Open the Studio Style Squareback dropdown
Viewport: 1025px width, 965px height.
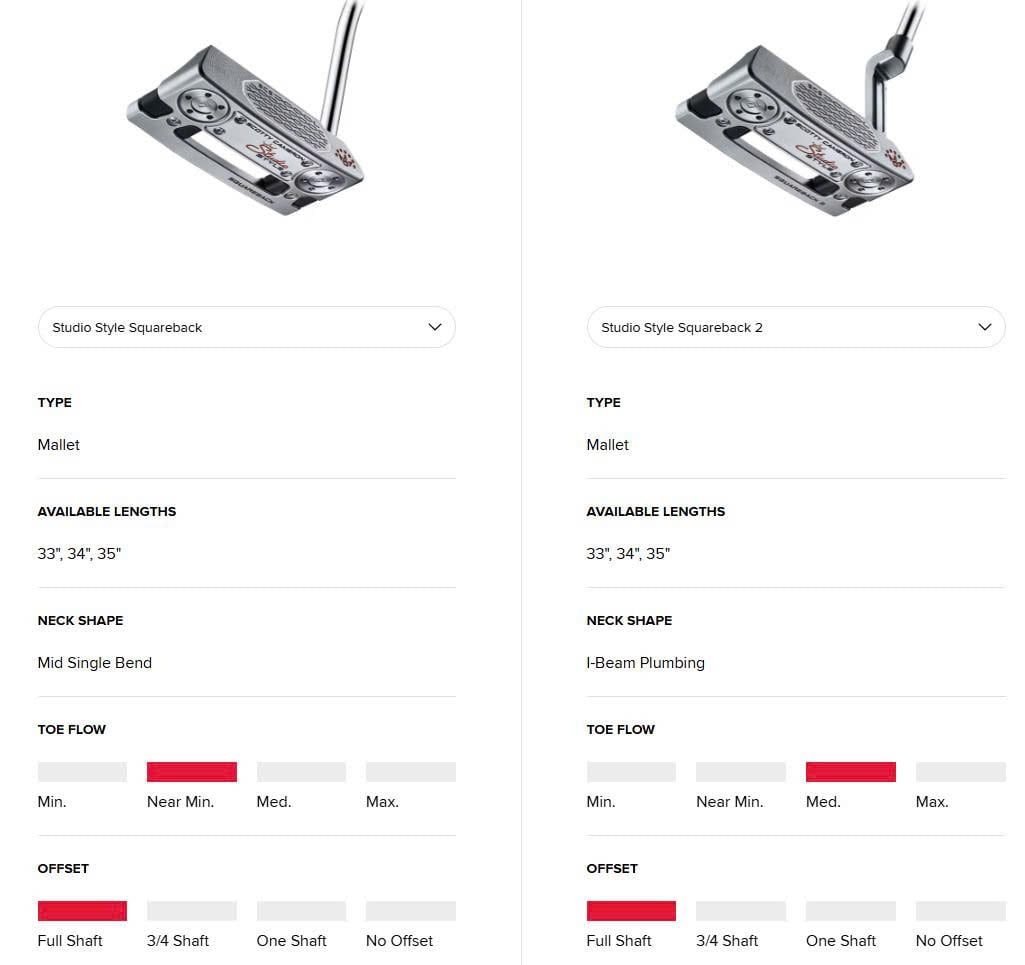pos(246,327)
